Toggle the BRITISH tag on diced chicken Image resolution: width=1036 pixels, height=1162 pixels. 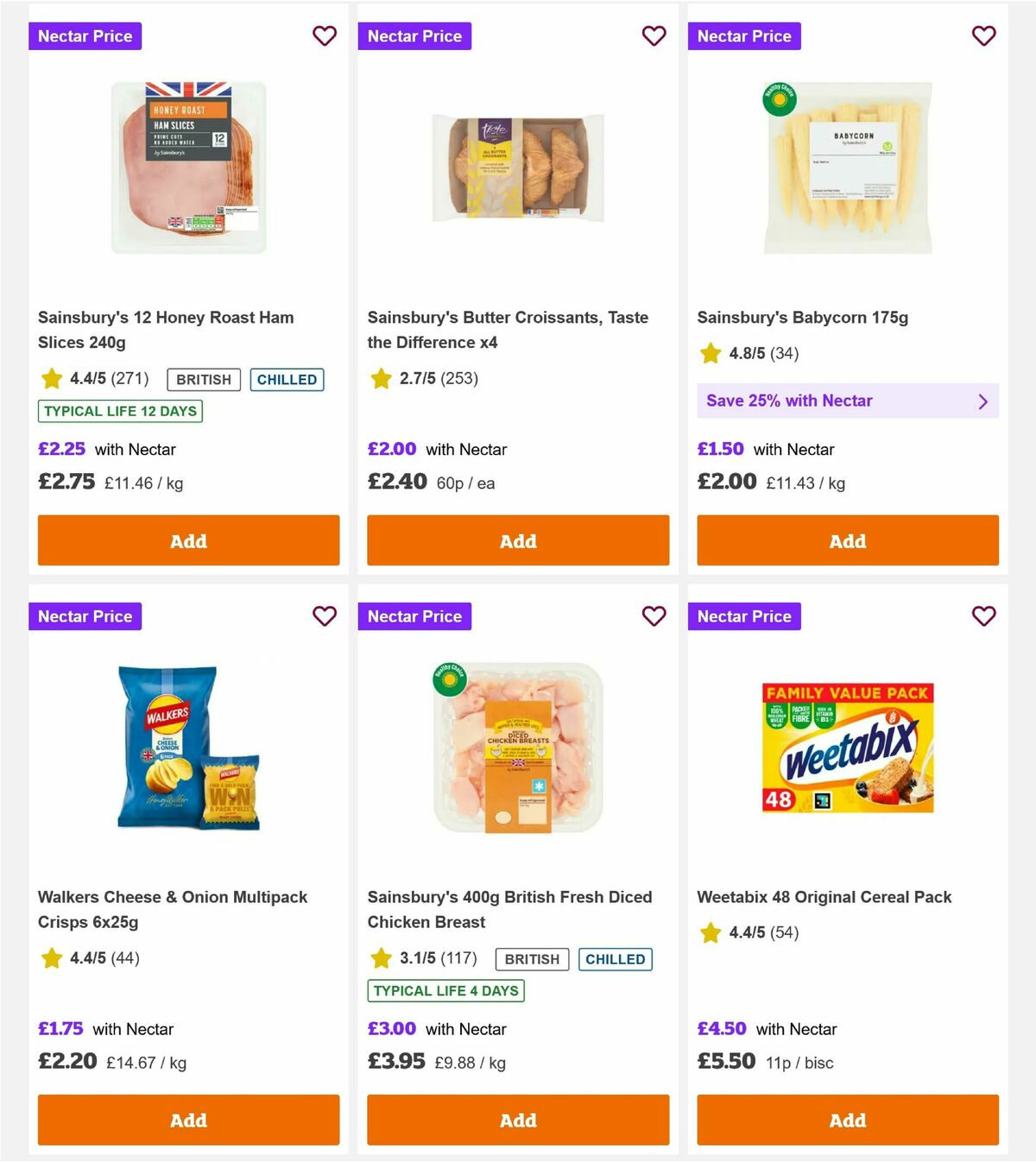[x=531, y=958]
